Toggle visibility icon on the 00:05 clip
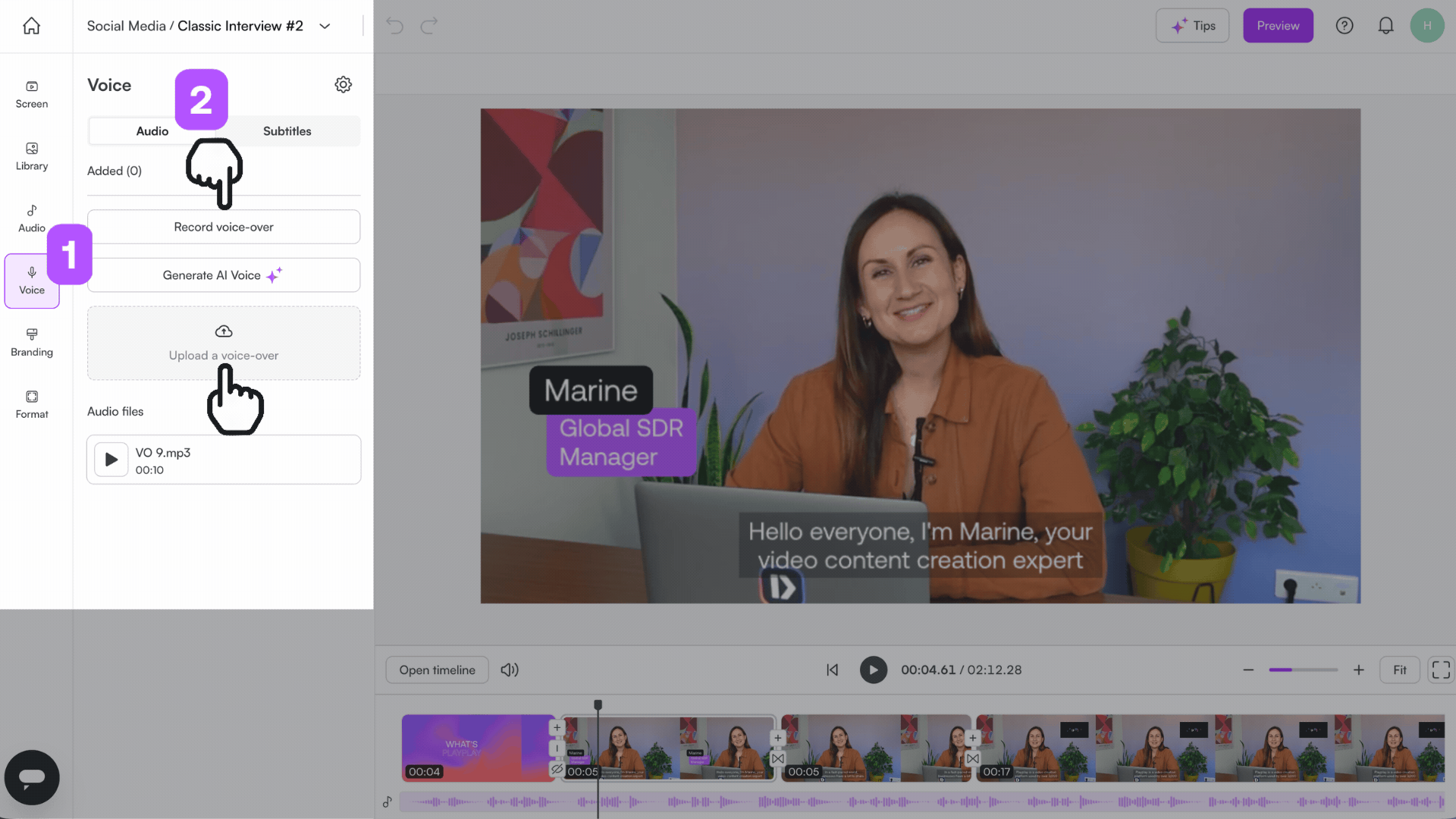This screenshot has width=1456, height=819. point(557,769)
